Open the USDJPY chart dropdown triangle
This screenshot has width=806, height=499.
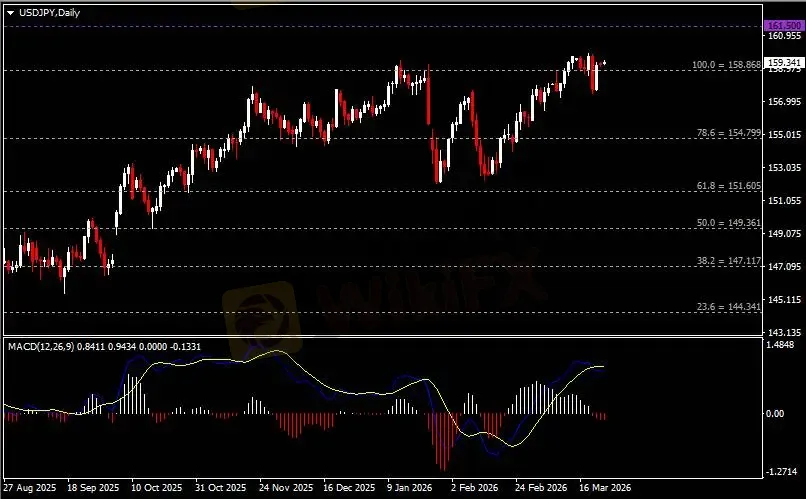click(x=10, y=13)
